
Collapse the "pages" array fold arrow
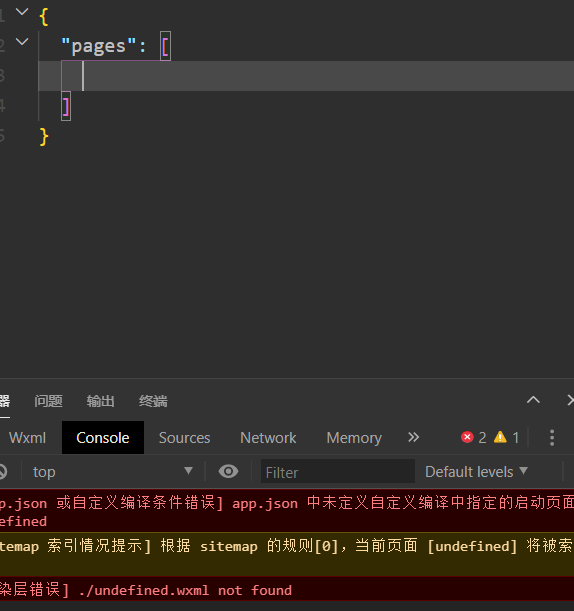pyautogui.click(x=22, y=41)
